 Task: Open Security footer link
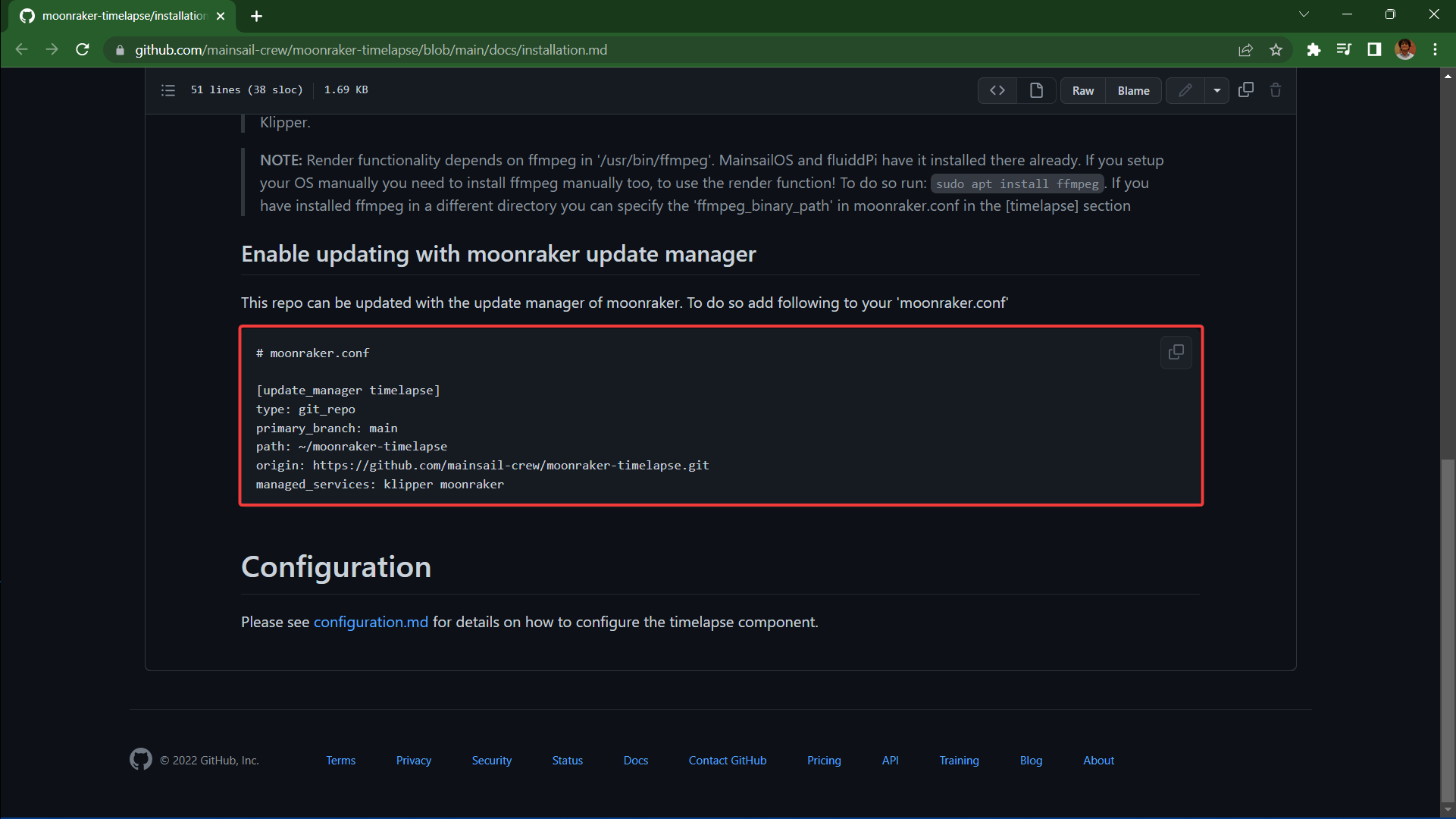point(491,760)
